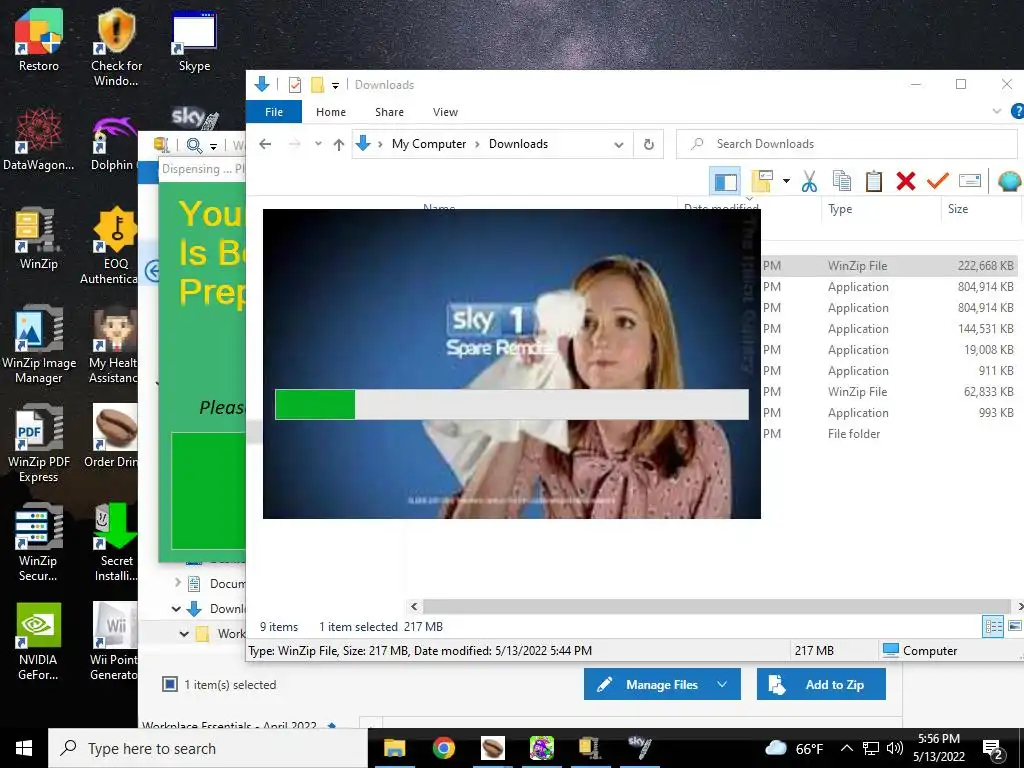The height and width of the screenshot is (768, 1024).
Task: Expand the address bar history dropdown
Action: [x=618, y=144]
